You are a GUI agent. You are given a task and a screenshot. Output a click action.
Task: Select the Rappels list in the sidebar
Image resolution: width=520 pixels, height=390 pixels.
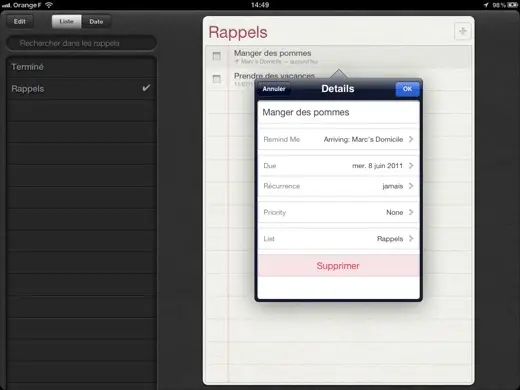click(81, 89)
